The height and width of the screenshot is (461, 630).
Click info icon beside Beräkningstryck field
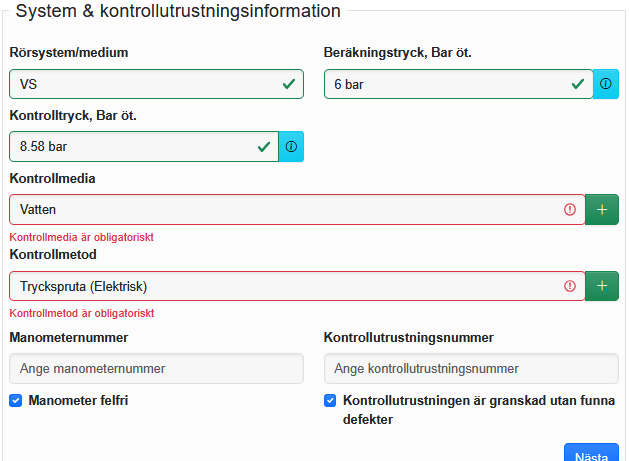[606, 84]
